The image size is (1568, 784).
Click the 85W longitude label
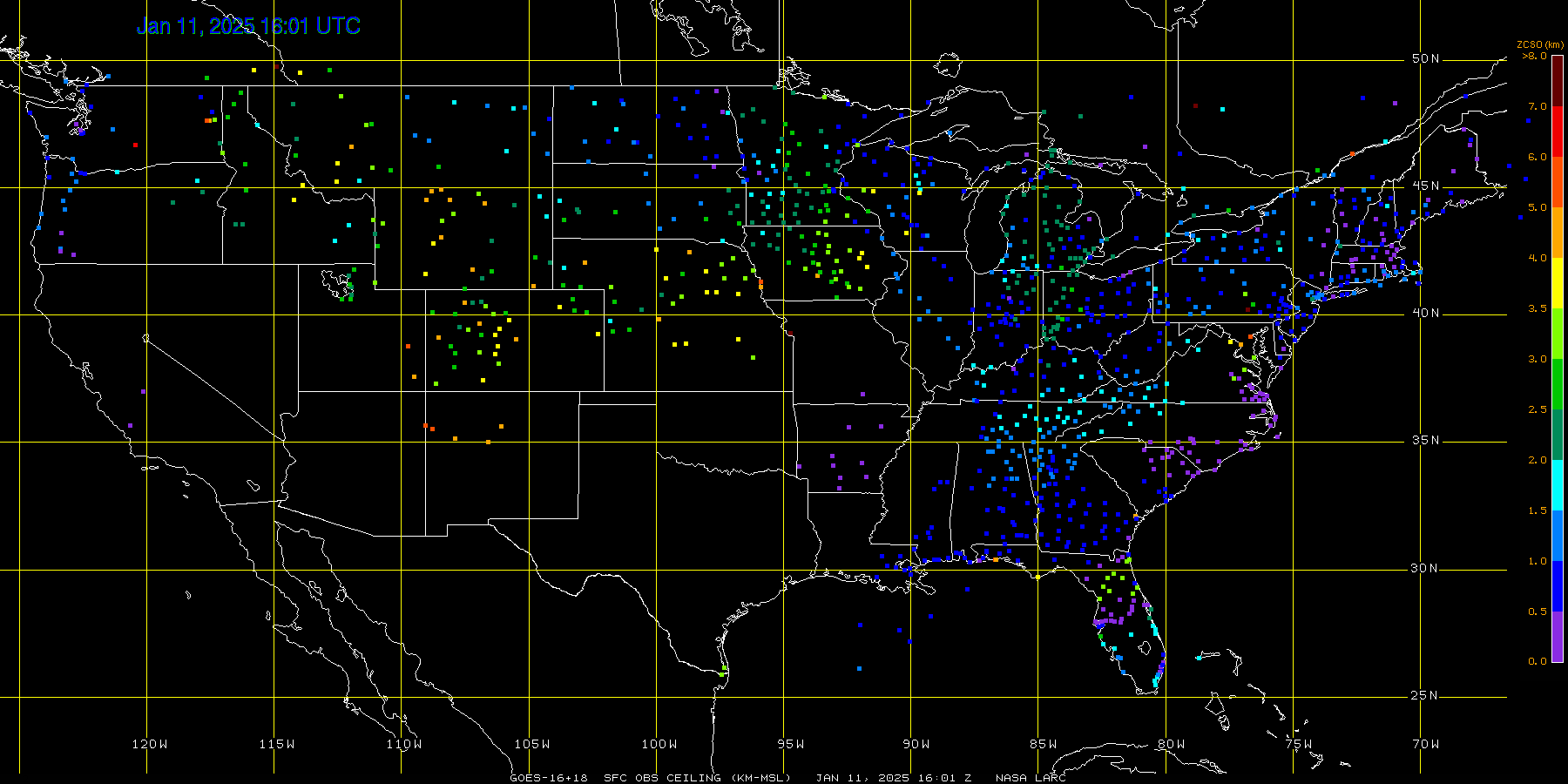click(x=1044, y=744)
